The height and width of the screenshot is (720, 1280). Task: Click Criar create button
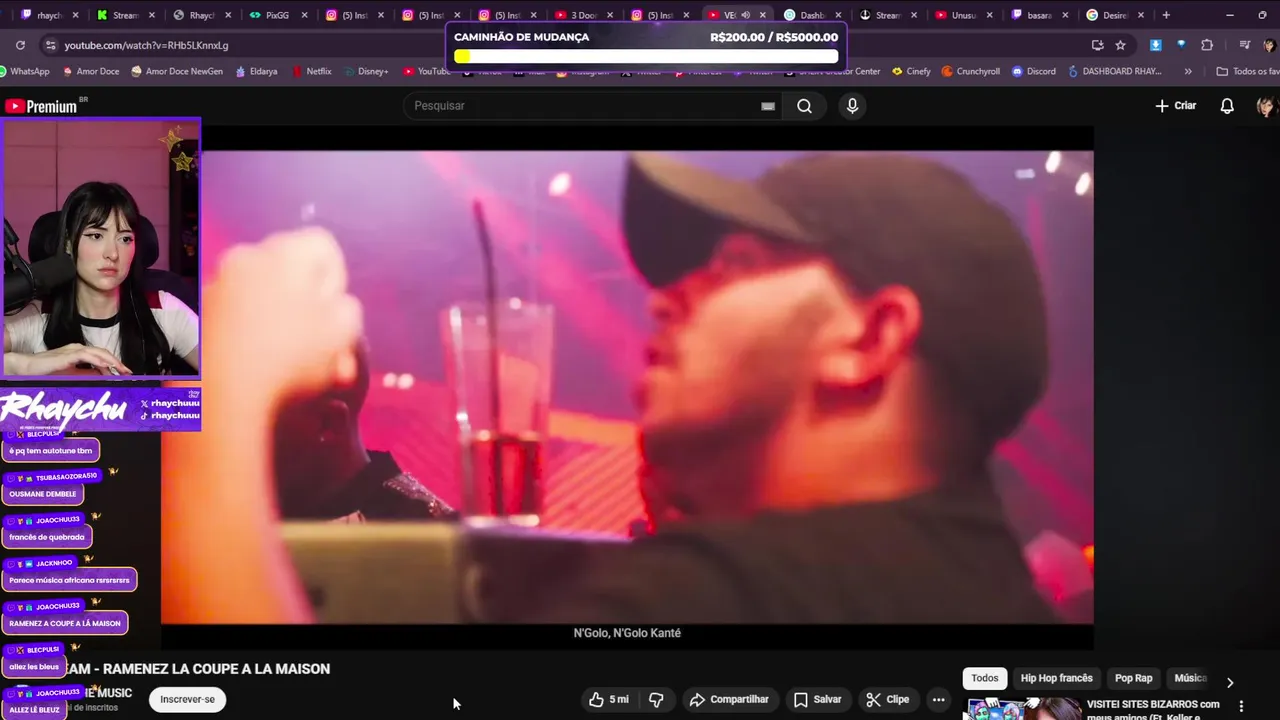(1175, 106)
